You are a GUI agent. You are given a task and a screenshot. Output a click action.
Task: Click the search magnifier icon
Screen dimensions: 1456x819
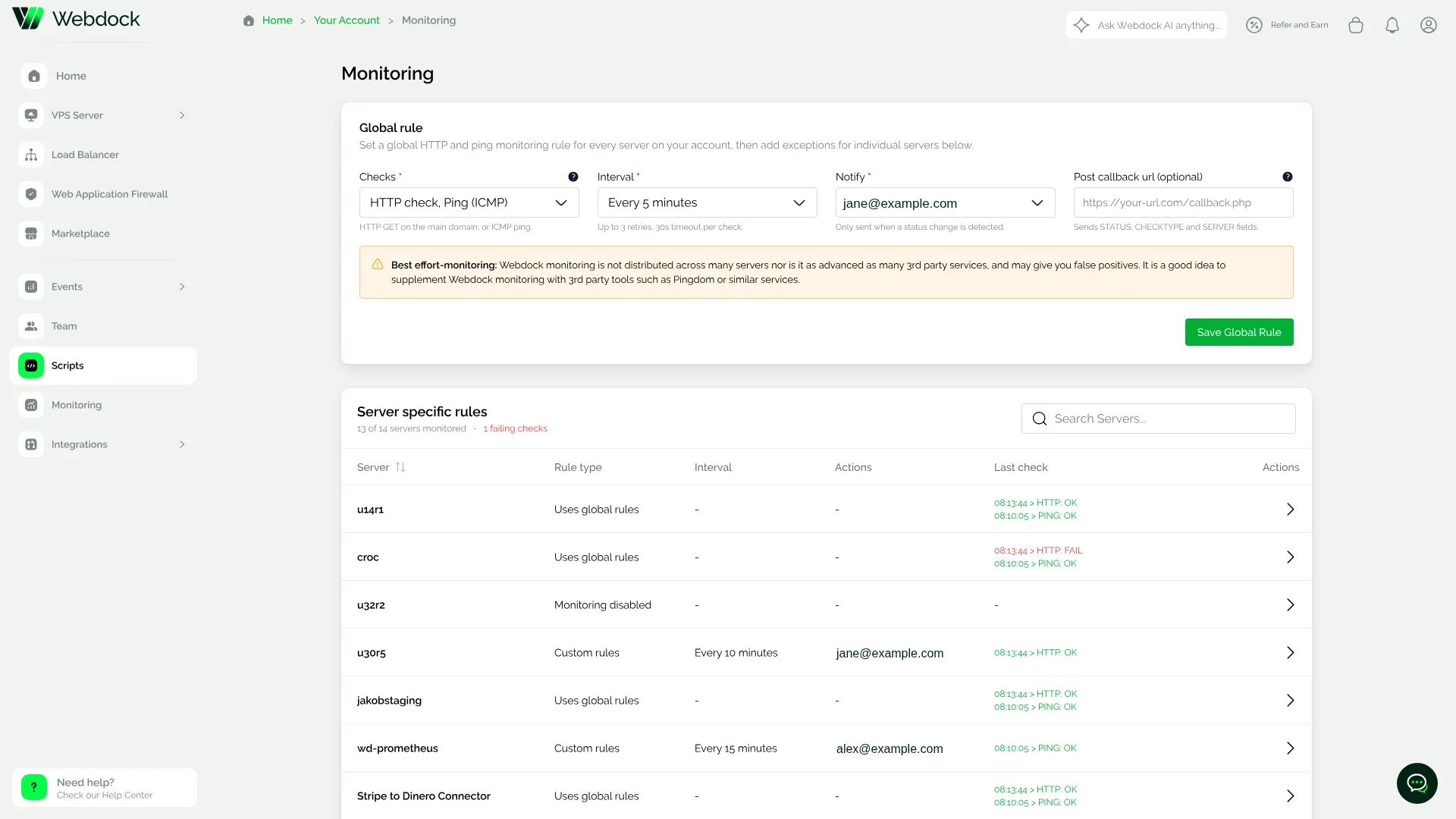1040,419
